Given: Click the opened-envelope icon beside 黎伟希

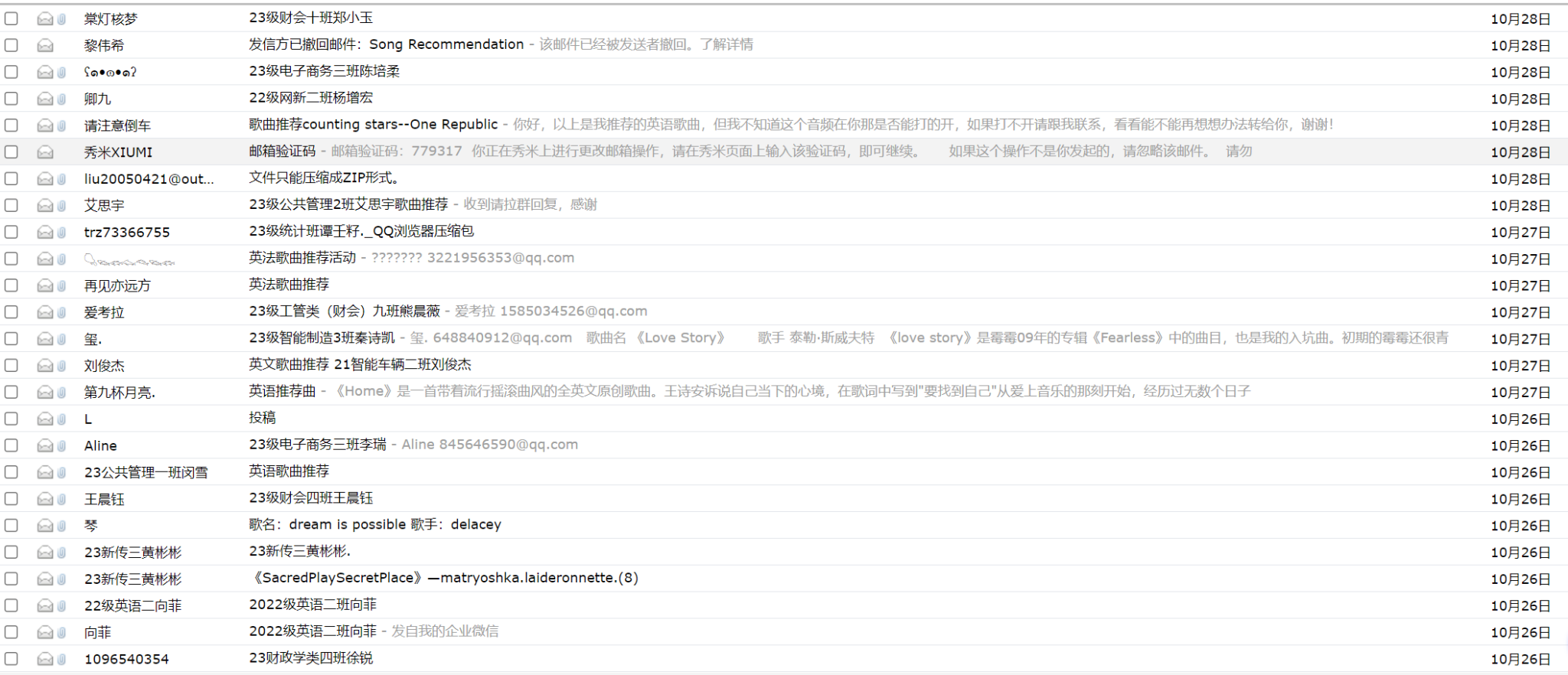Looking at the screenshot, I should [45, 46].
